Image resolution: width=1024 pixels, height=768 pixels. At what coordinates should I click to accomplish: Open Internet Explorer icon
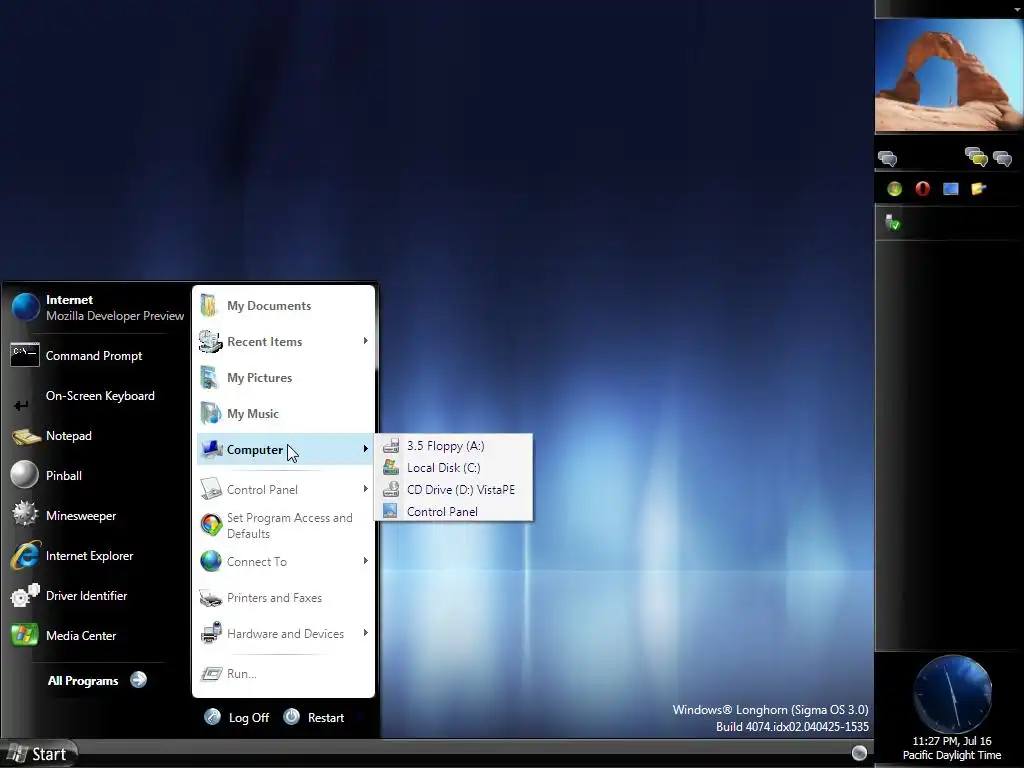pyautogui.click(x=25, y=555)
